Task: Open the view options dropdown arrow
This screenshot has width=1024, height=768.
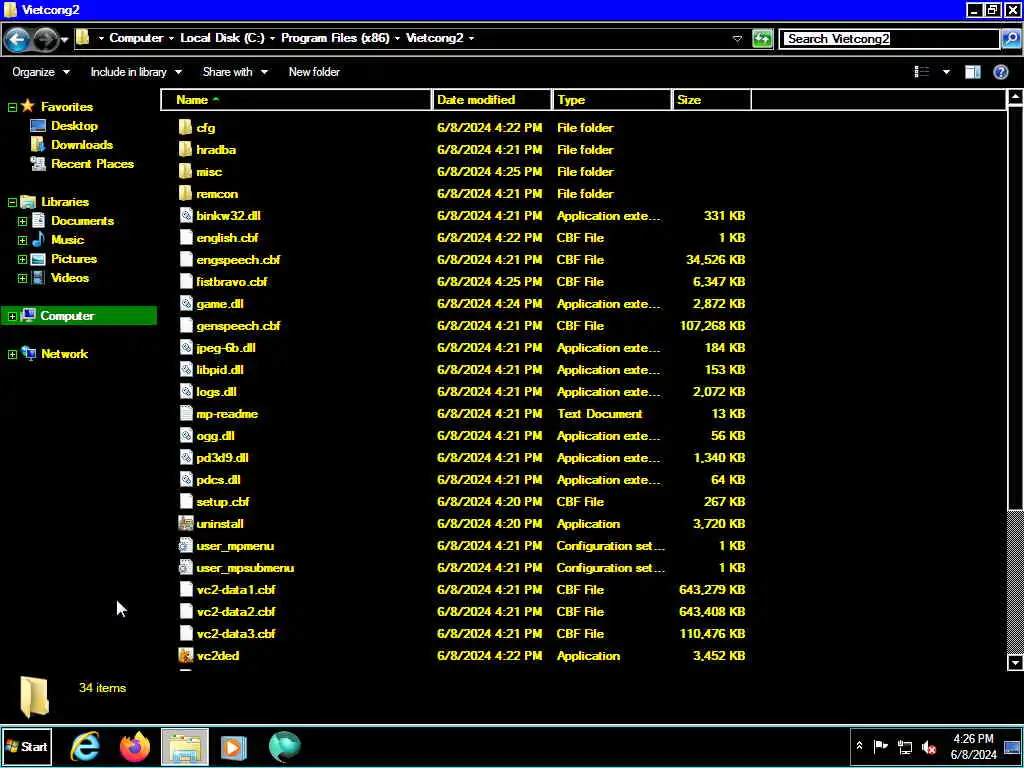Action: coord(946,72)
